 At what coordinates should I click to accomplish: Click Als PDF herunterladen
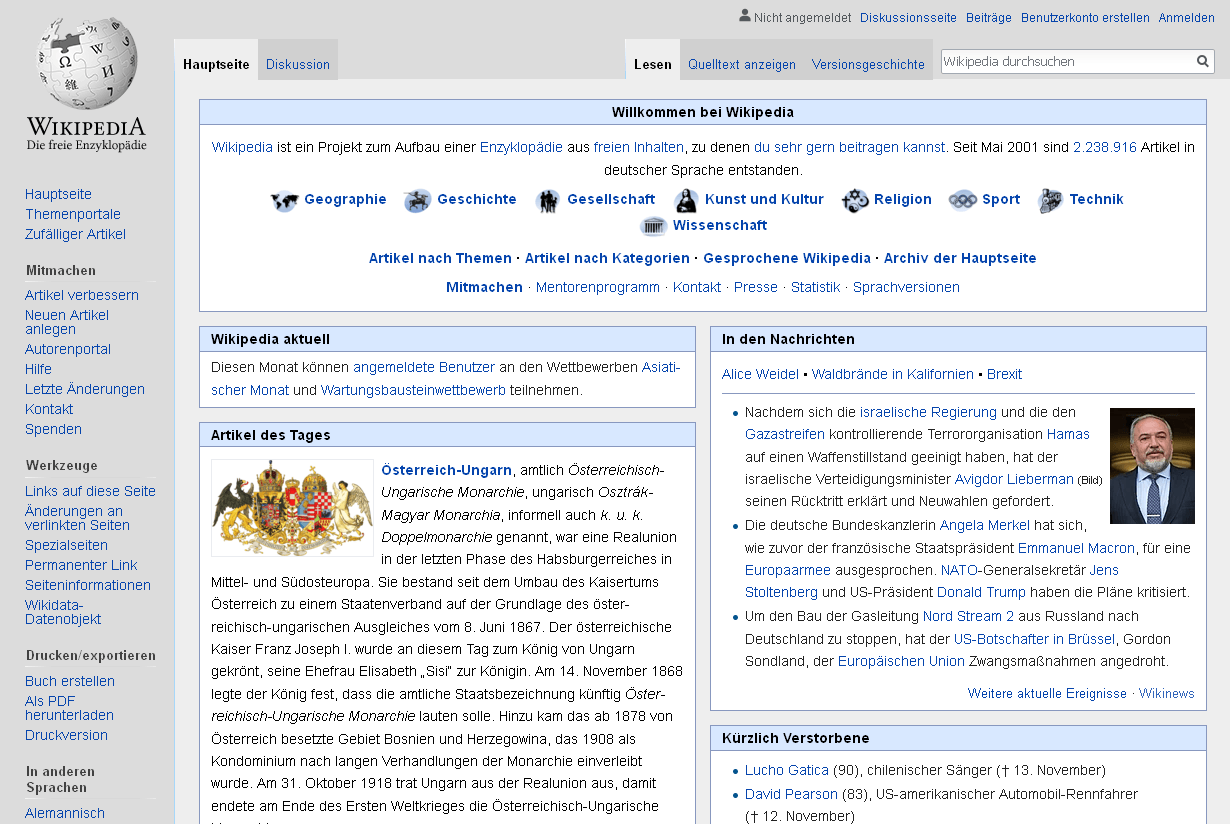pyautogui.click(x=69, y=708)
